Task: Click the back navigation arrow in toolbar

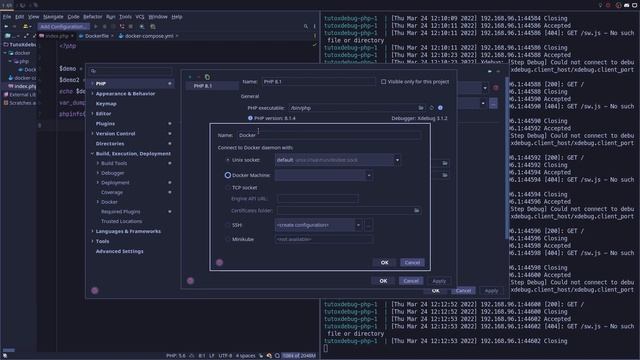Action: click(x=6, y=27)
